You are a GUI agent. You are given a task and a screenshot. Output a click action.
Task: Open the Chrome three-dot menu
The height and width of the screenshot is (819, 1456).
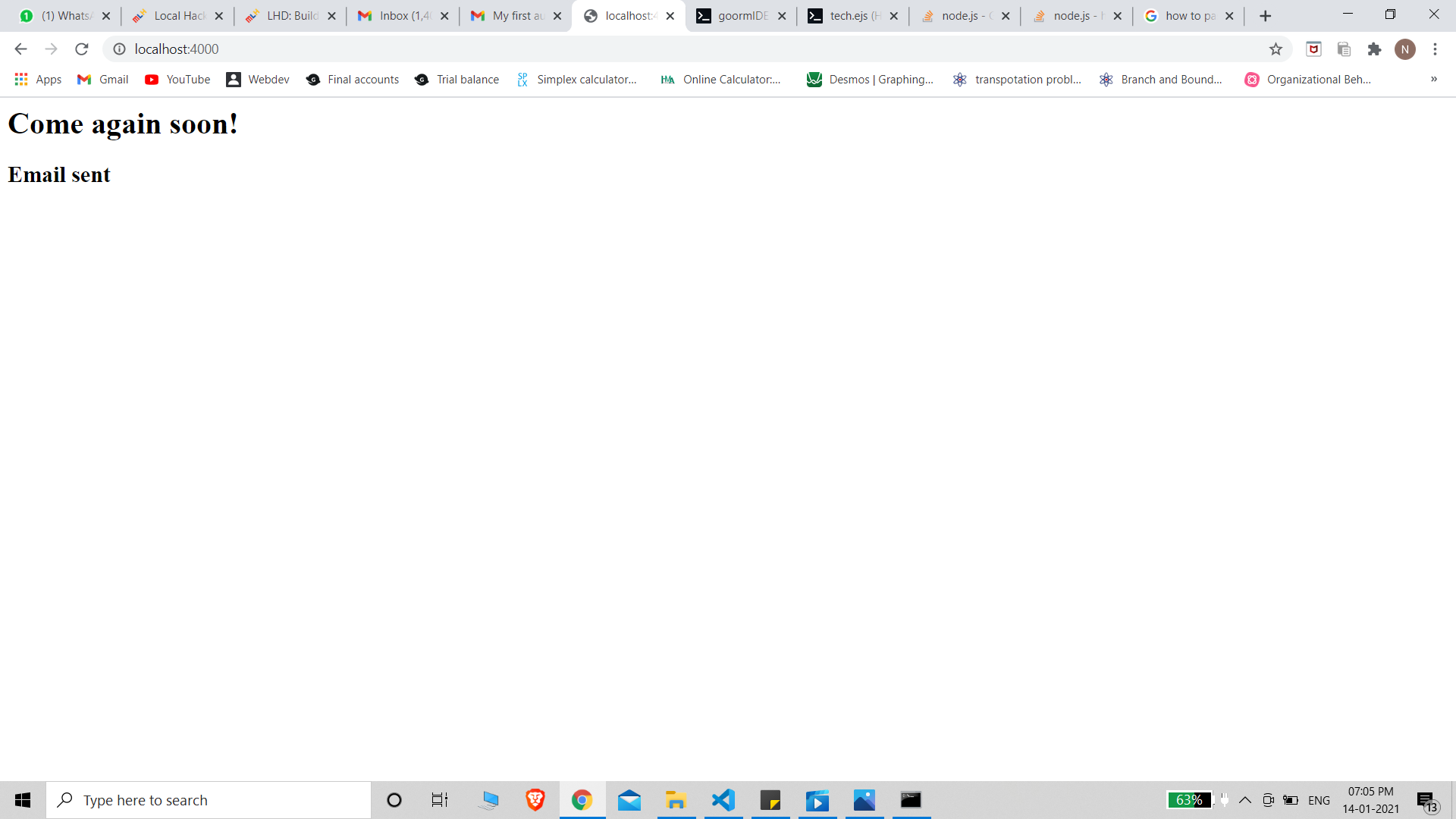(1435, 49)
